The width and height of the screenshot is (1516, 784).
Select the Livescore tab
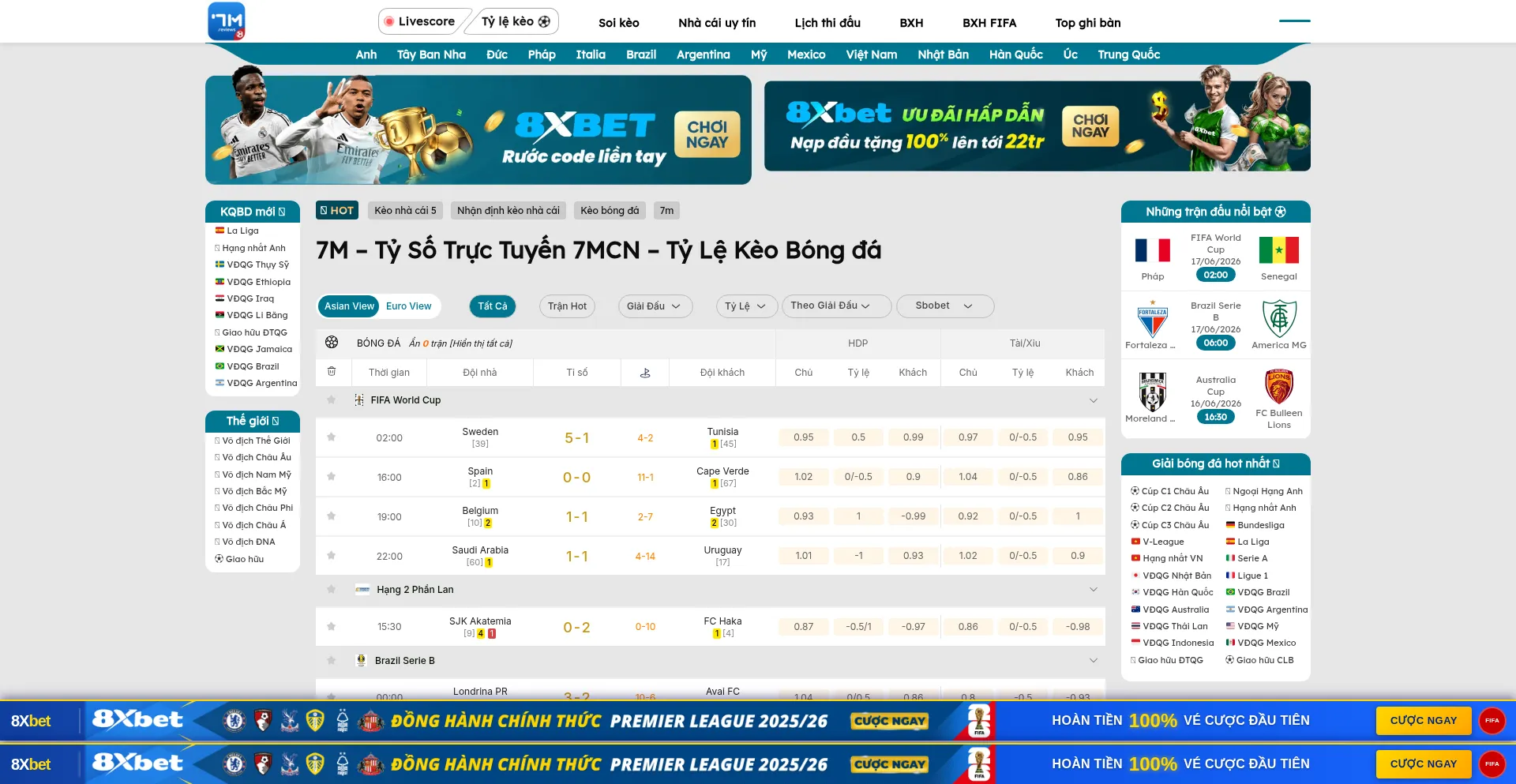[421, 21]
